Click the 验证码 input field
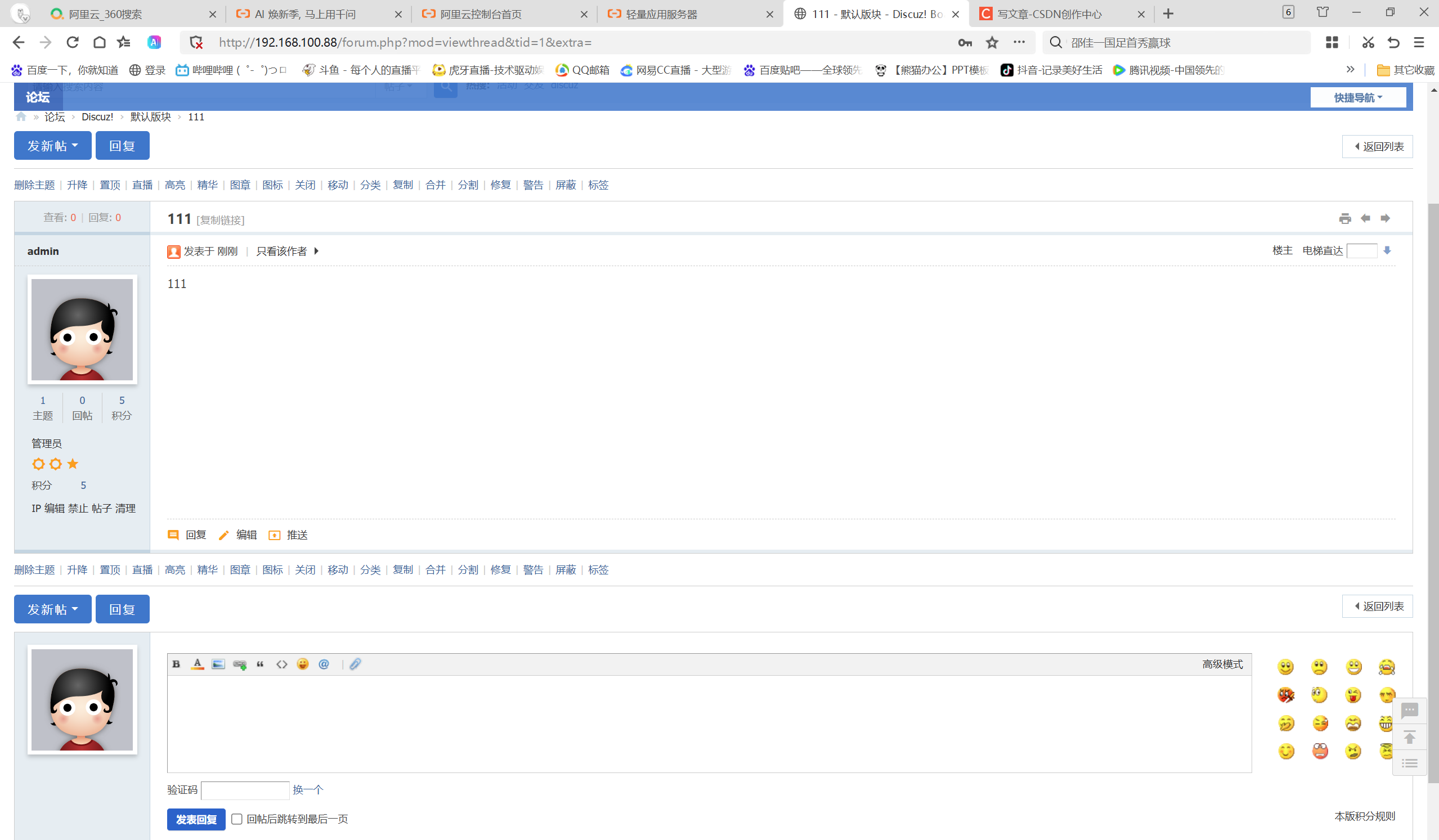 tap(245, 790)
